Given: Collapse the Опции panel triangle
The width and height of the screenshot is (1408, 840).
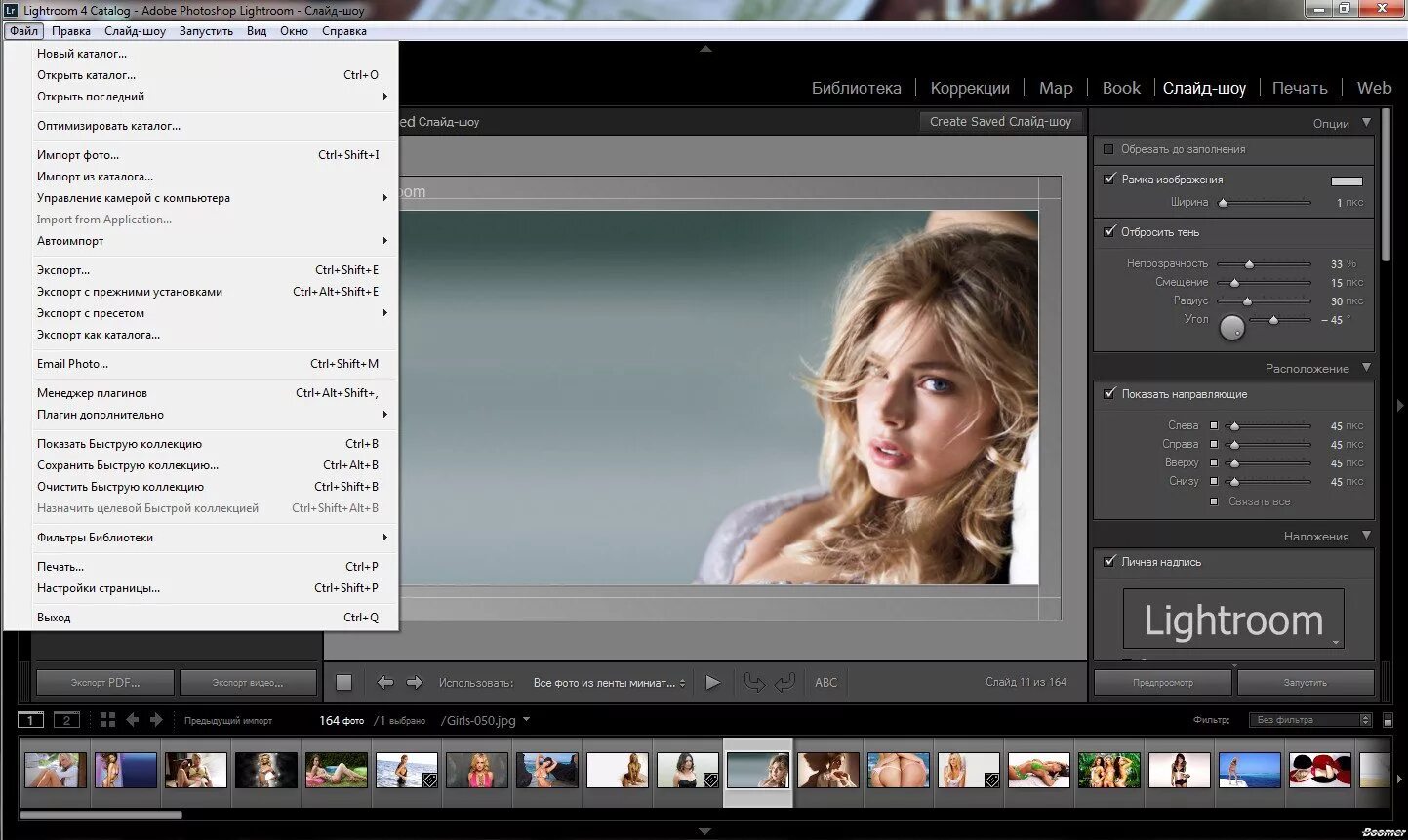Looking at the screenshot, I should click(x=1366, y=123).
